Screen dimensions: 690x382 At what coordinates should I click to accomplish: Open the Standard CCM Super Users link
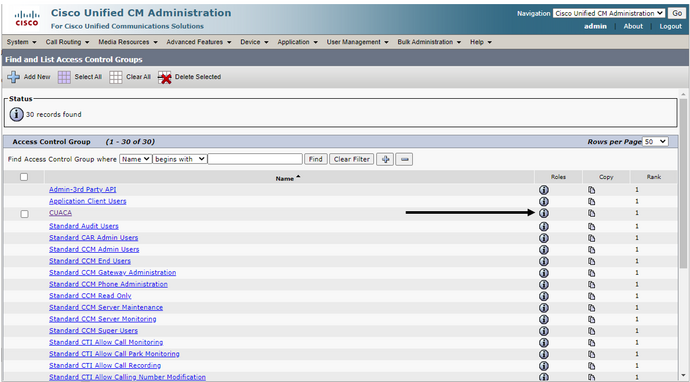pyautogui.click(x=93, y=331)
